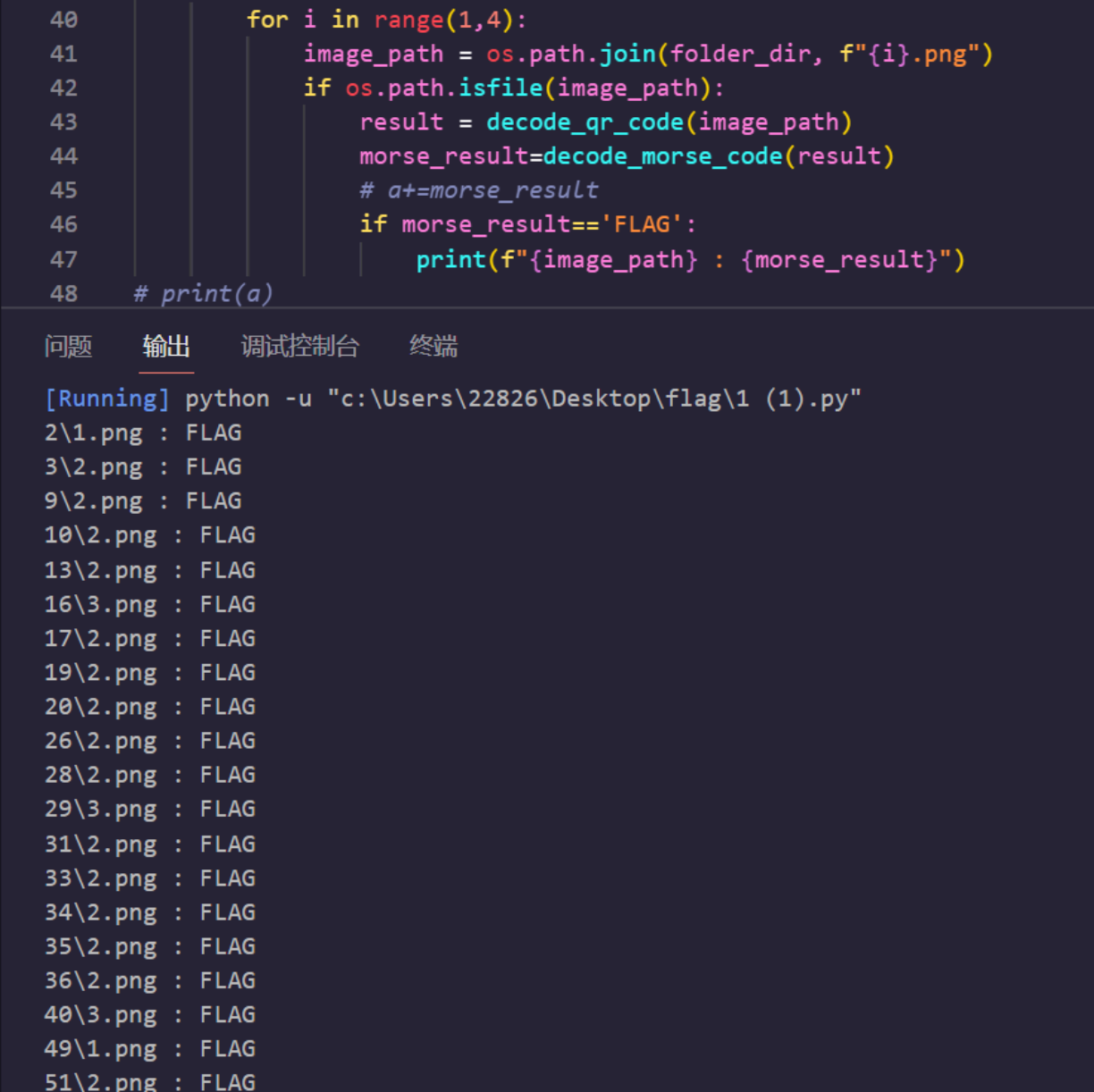The height and width of the screenshot is (1092, 1094).
Task: Click output row '20\2.png : FLAG'
Action: [x=150, y=707]
